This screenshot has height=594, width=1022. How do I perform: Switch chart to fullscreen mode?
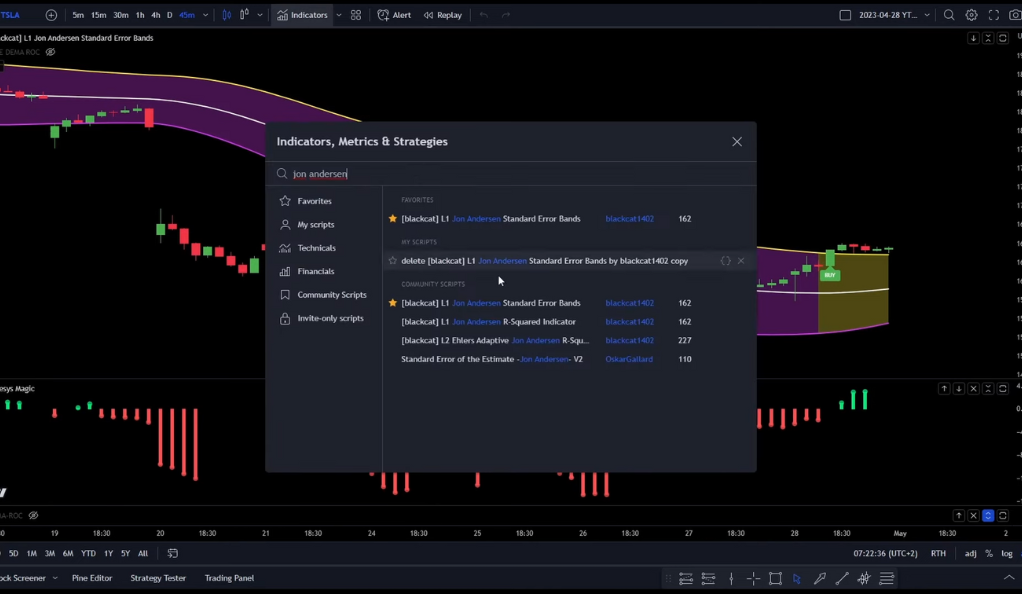tap(993, 15)
